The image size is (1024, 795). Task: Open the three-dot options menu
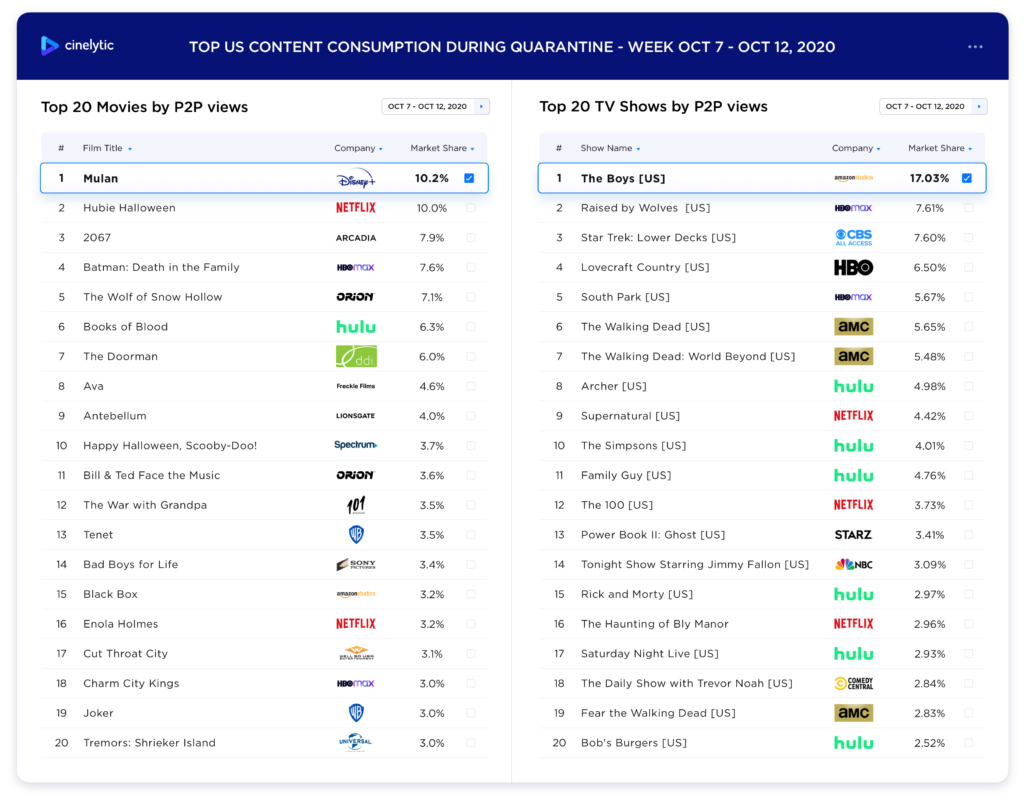click(975, 47)
